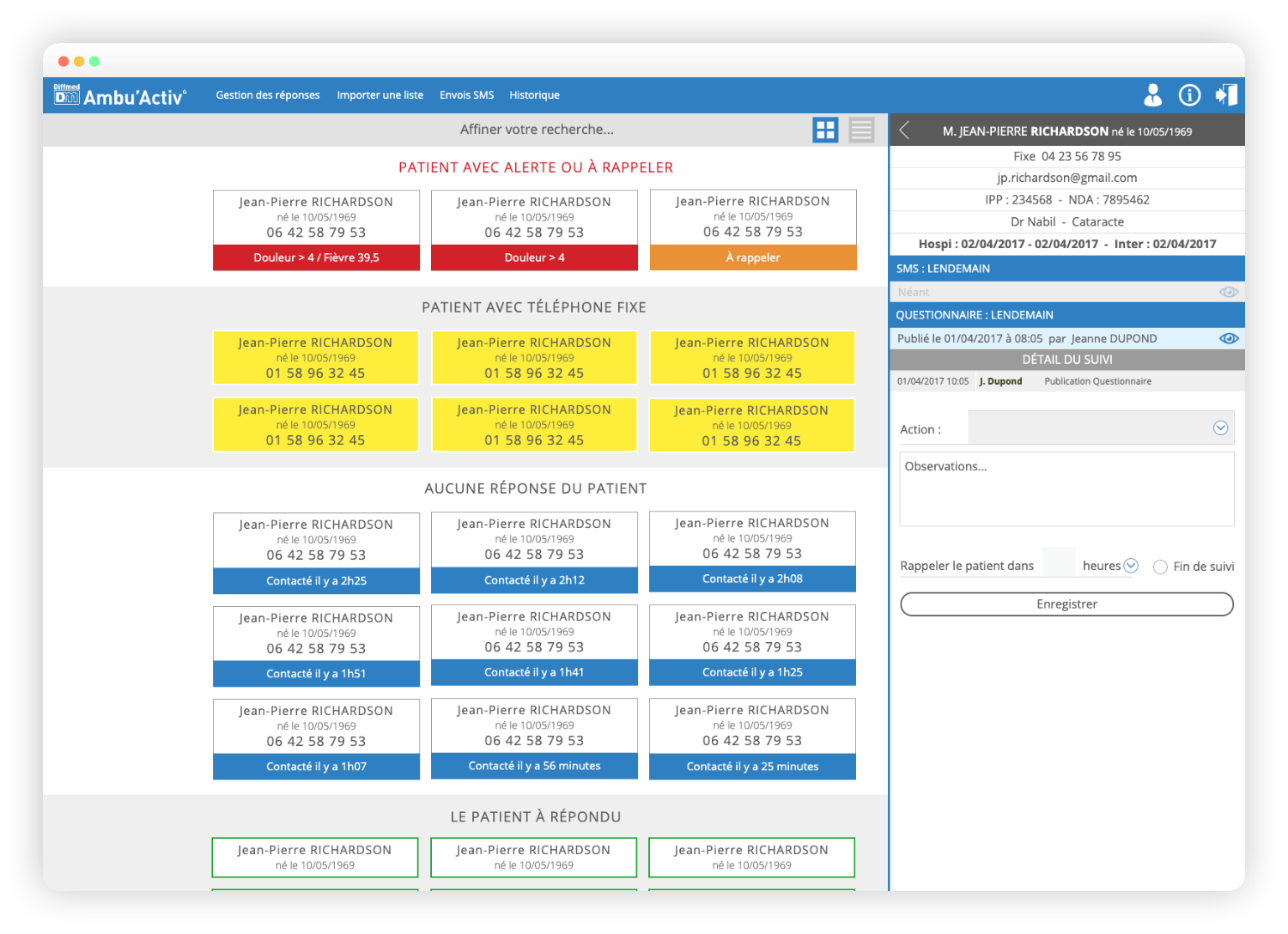The height and width of the screenshot is (934, 1288).
Task: Open card Contacté il y a 1h25
Action: [x=752, y=645]
